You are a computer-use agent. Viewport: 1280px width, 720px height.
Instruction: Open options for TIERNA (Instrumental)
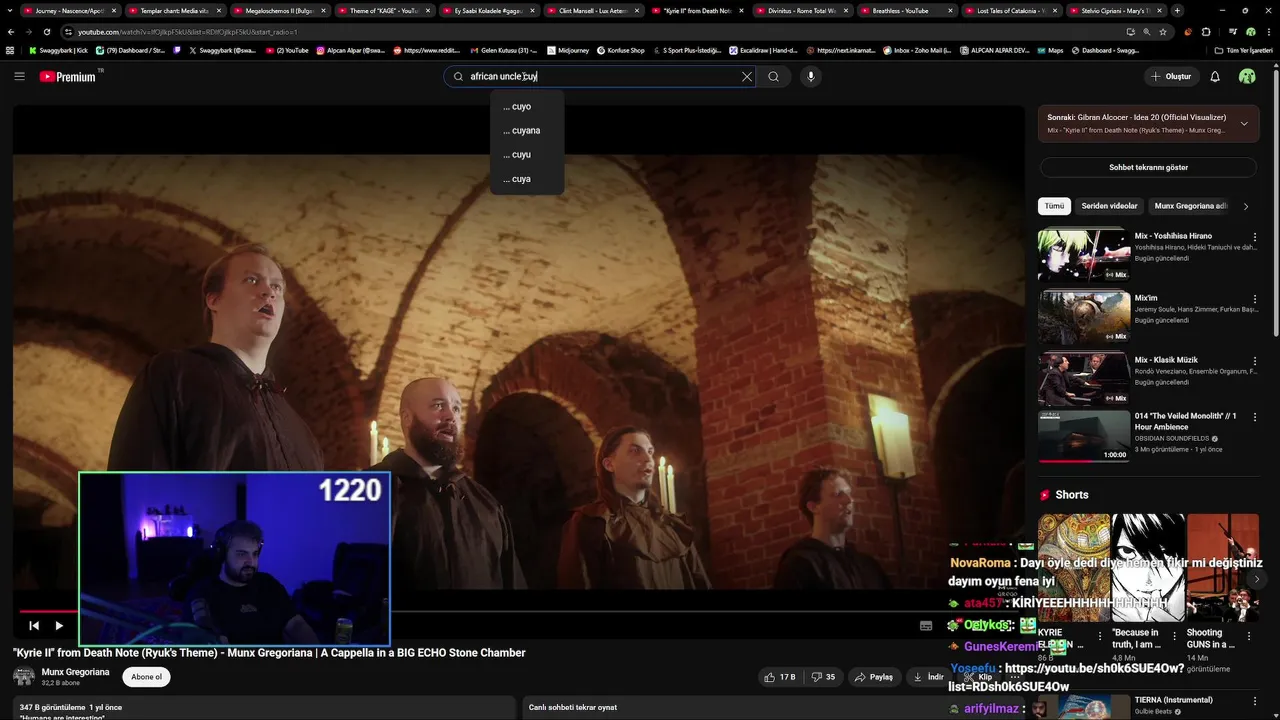tap(1255, 700)
